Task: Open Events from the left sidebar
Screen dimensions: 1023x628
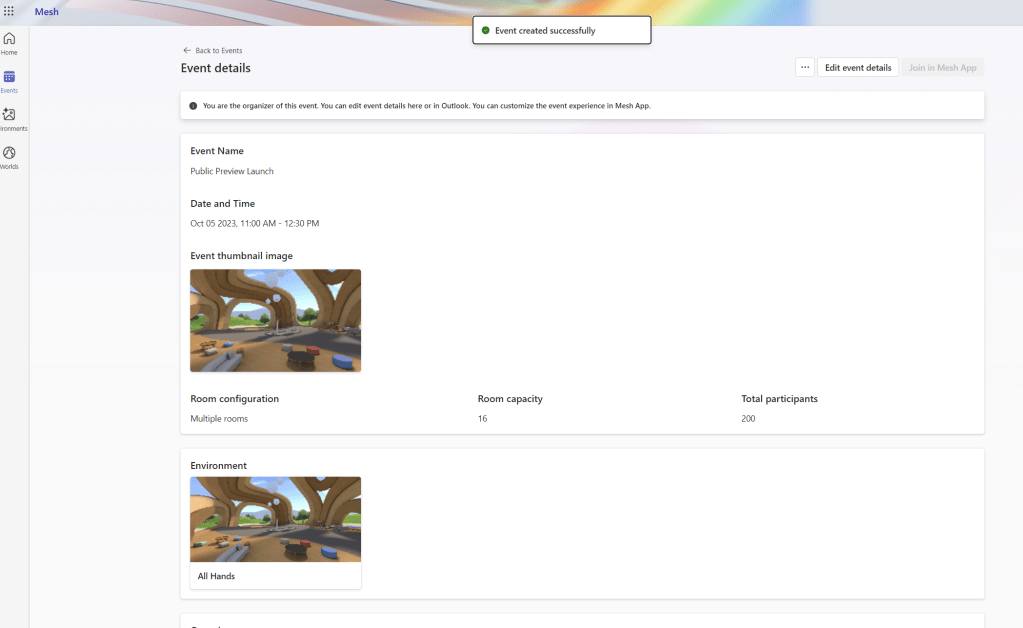Action: pyautogui.click(x=9, y=81)
